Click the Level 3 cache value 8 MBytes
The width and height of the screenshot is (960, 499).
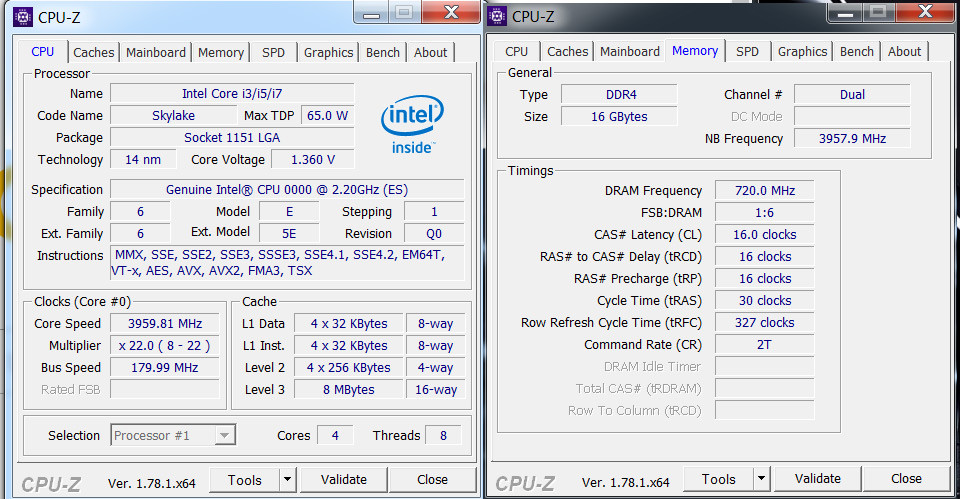(349, 389)
